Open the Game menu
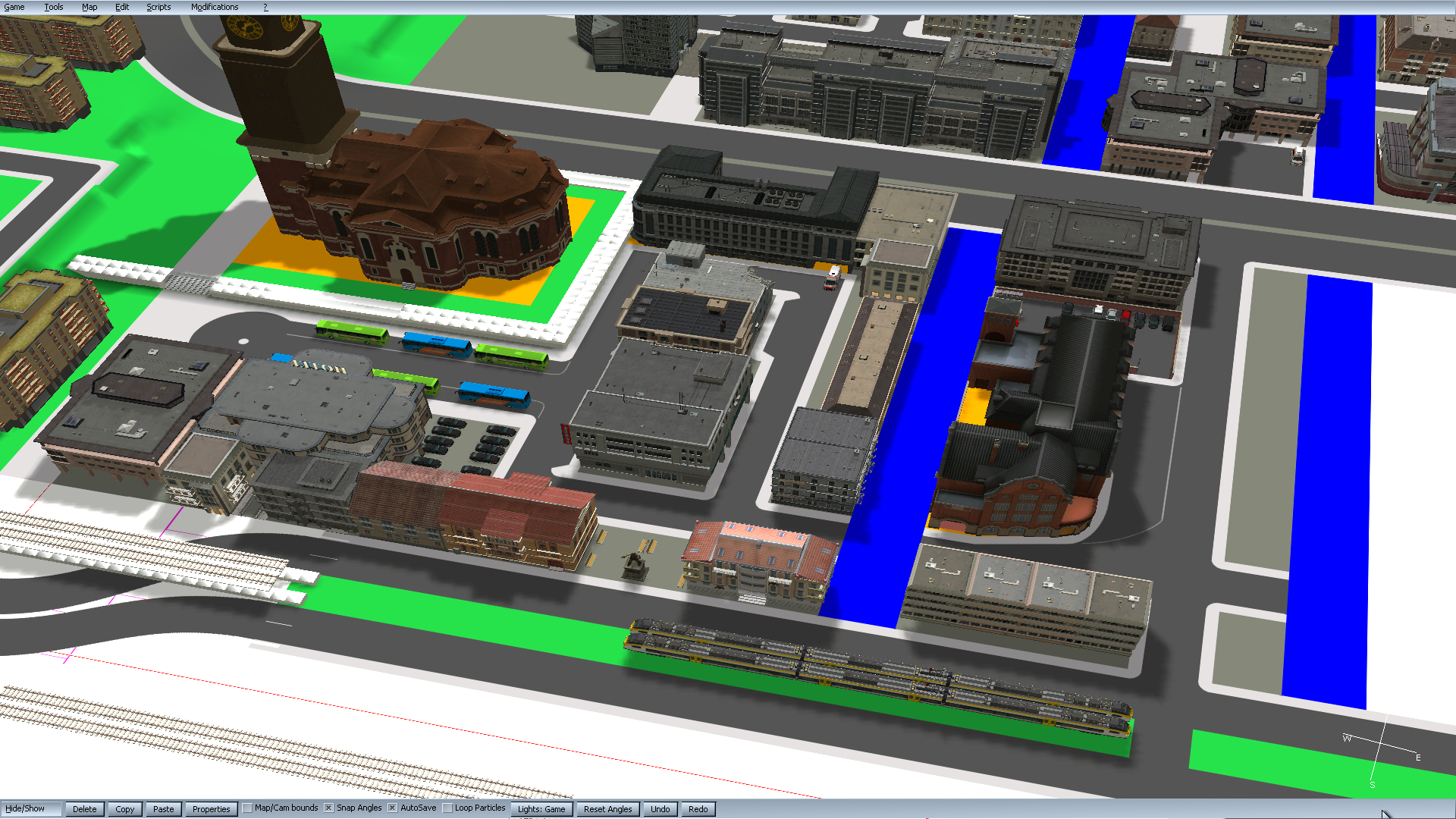Viewport: 1456px width, 819px height. [x=14, y=7]
